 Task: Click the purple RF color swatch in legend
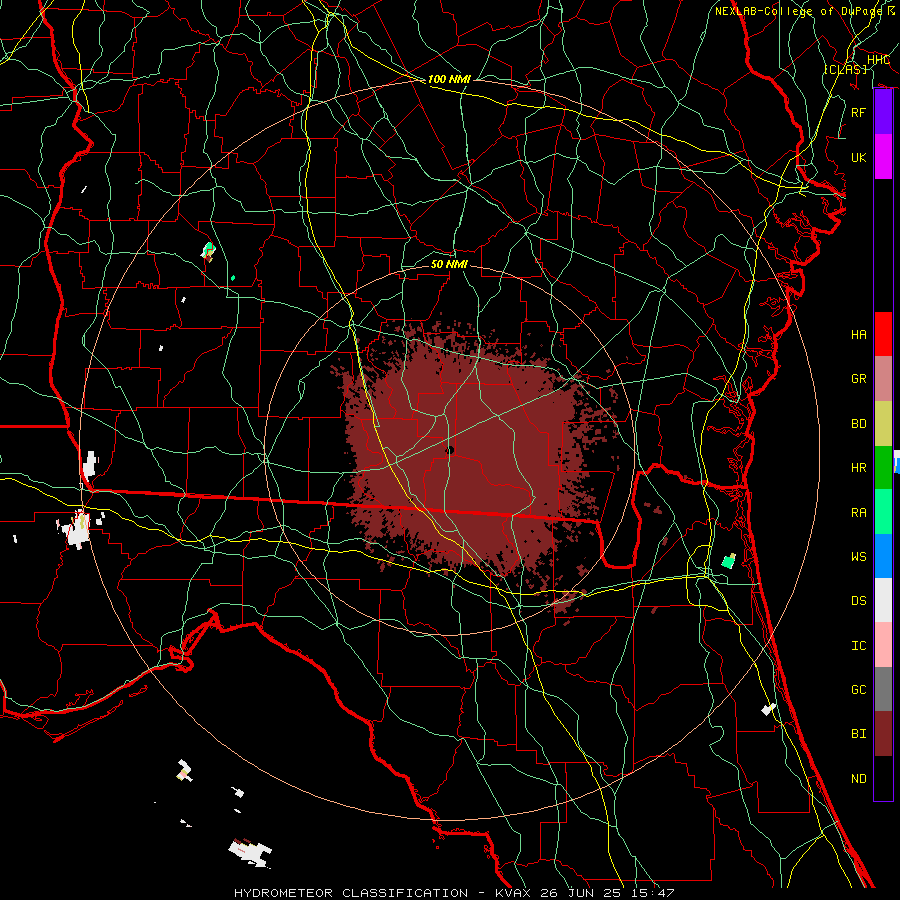coord(883,112)
